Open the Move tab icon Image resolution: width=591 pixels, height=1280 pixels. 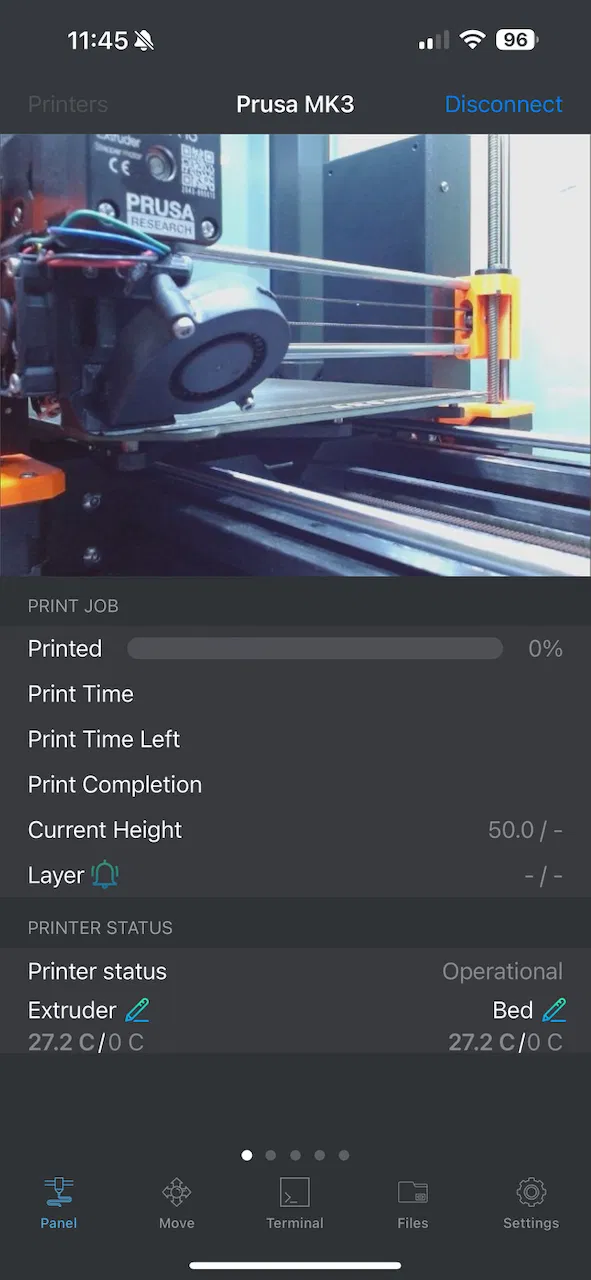(x=177, y=1192)
